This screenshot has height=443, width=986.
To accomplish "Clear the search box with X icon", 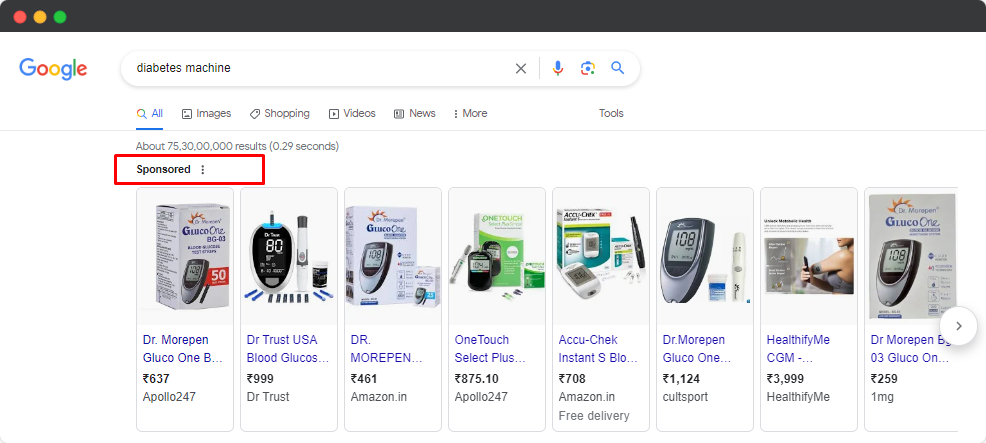I will tap(521, 69).
